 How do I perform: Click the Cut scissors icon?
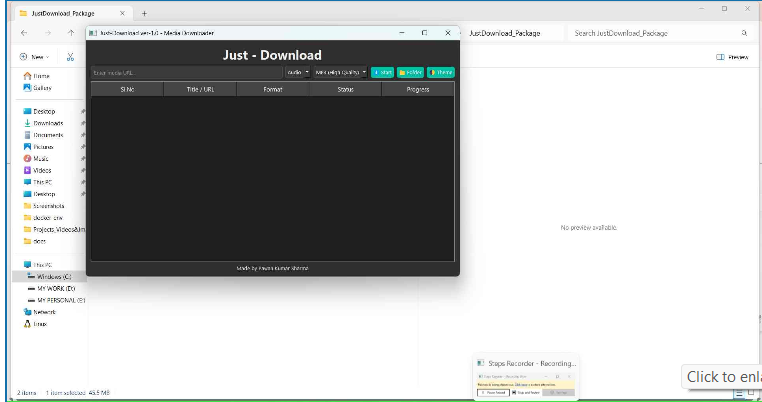tap(70, 57)
